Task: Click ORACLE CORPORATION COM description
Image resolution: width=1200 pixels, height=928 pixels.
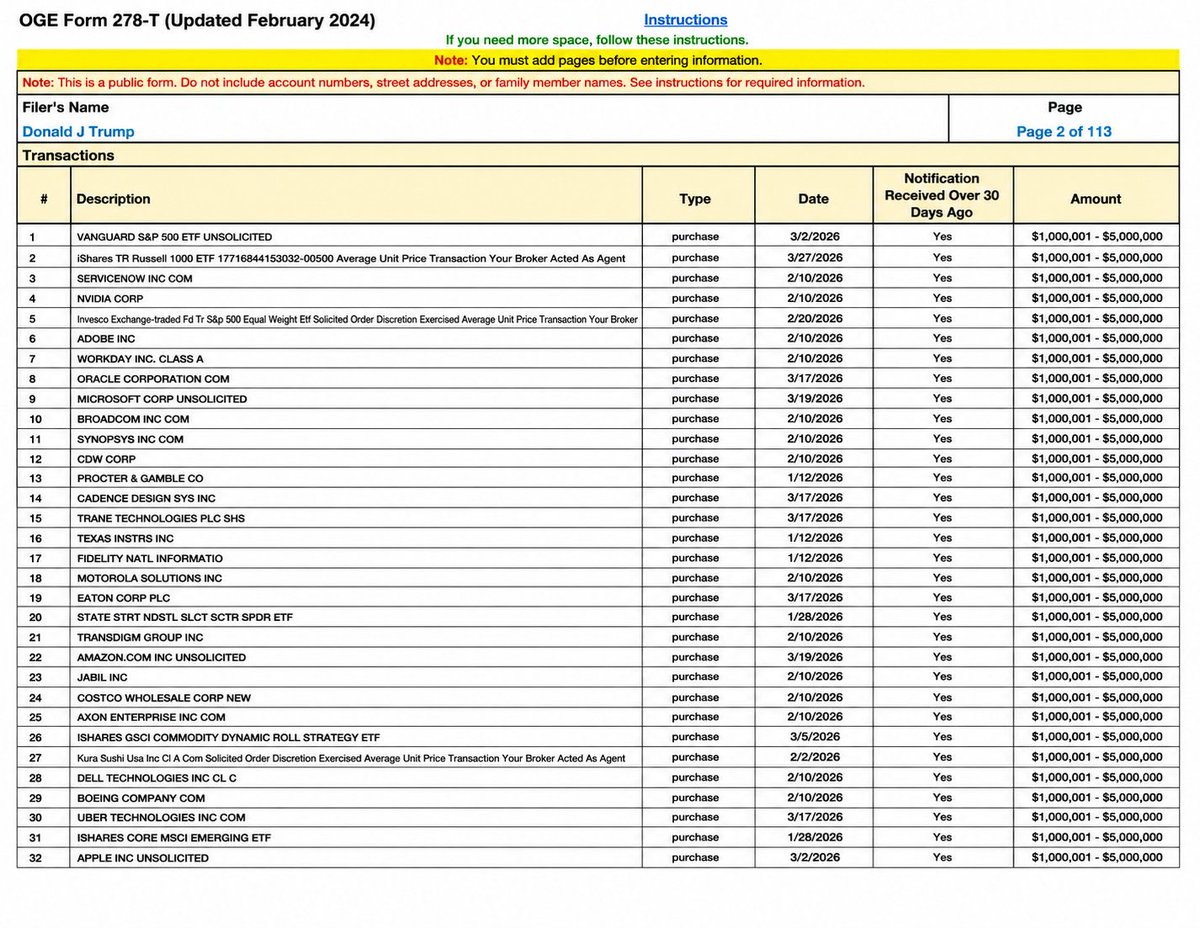Action: [x=153, y=379]
